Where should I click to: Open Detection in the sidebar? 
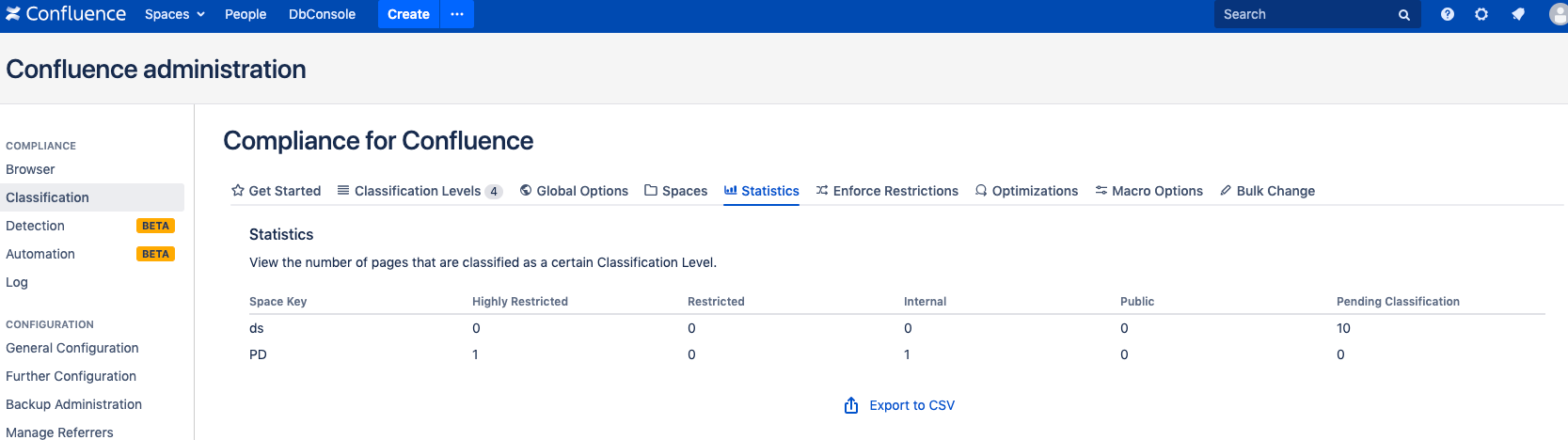pyautogui.click(x=35, y=226)
